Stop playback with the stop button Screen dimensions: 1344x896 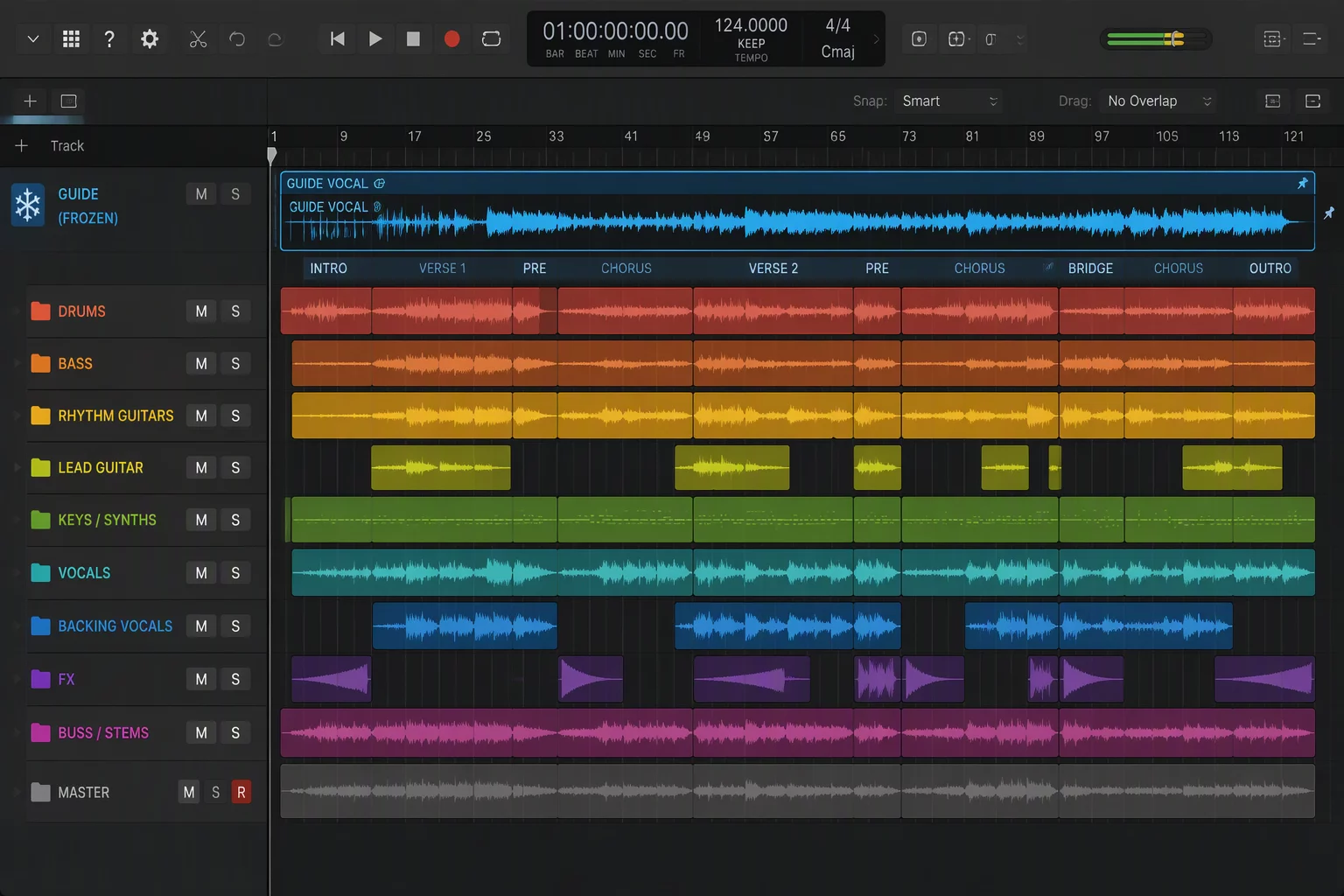[x=413, y=38]
